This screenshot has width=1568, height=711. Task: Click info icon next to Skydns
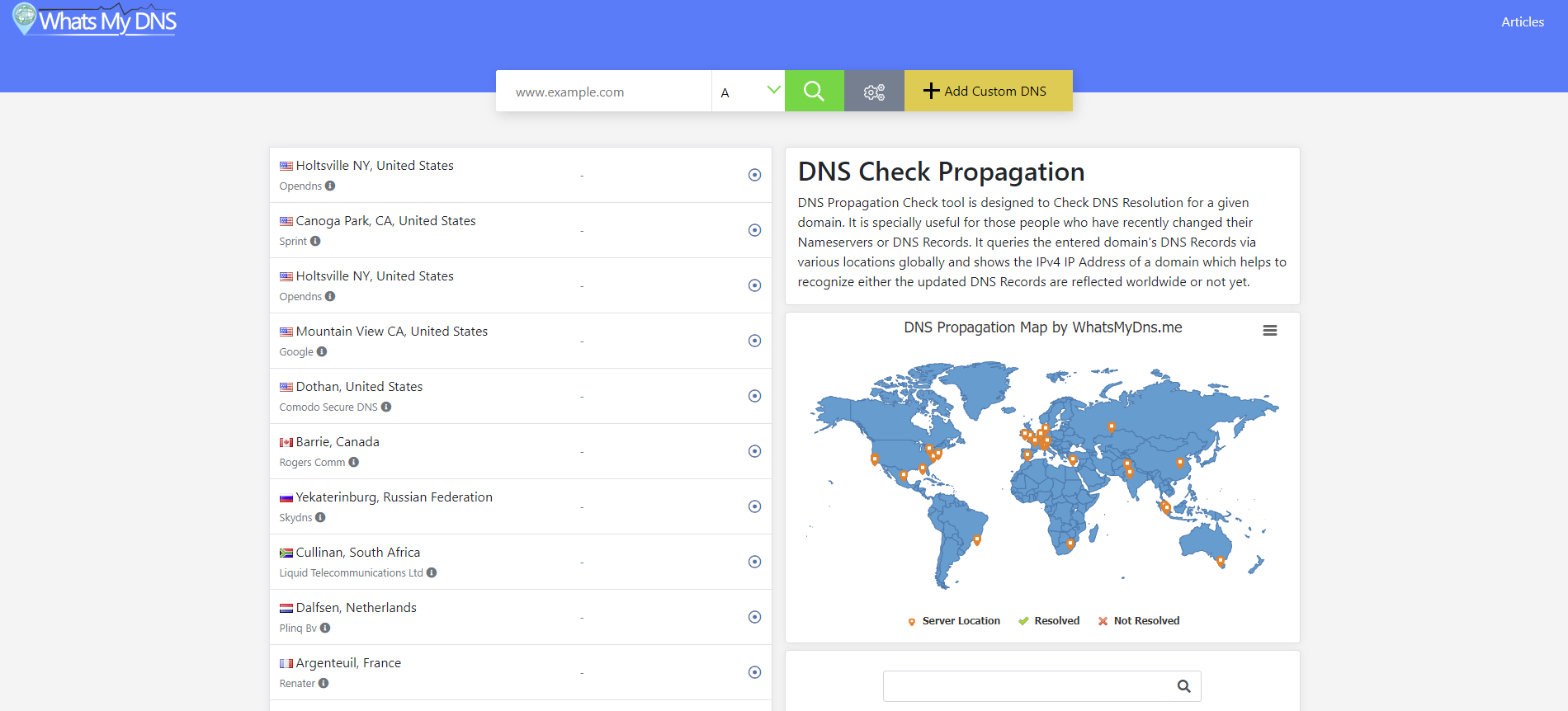click(x=320, y=517)
